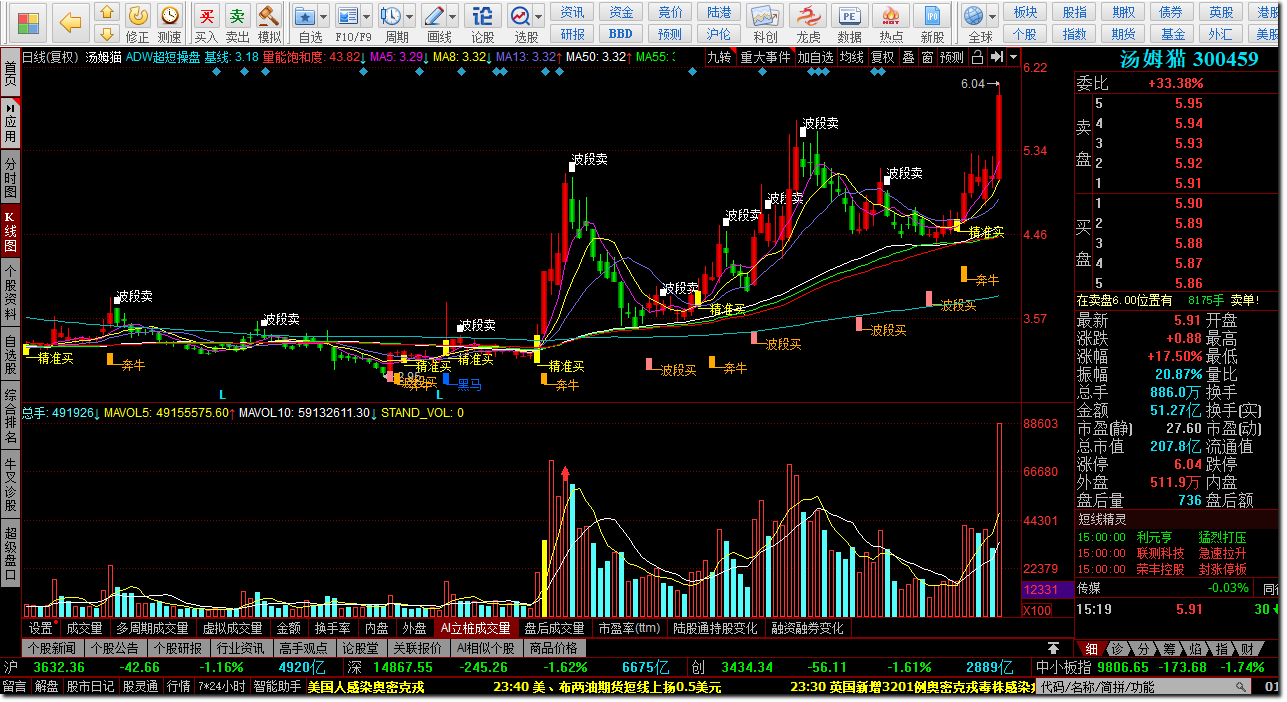The height and width of the screenshot is (702, 1287).
Task: Expand the 全球 dropdown arrow
Action: [x=992, y=17]
